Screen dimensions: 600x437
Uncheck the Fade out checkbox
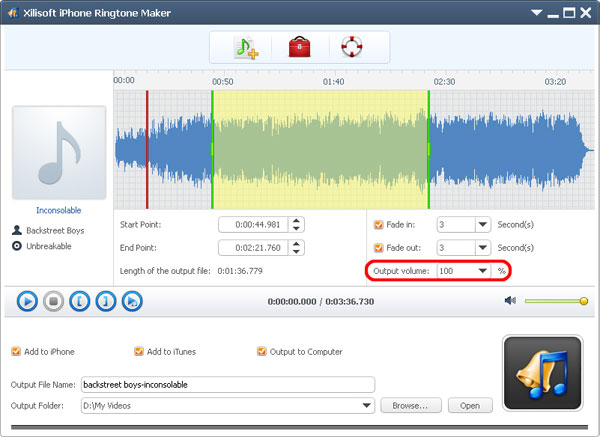pyautogui.click(x=378, y=248)
